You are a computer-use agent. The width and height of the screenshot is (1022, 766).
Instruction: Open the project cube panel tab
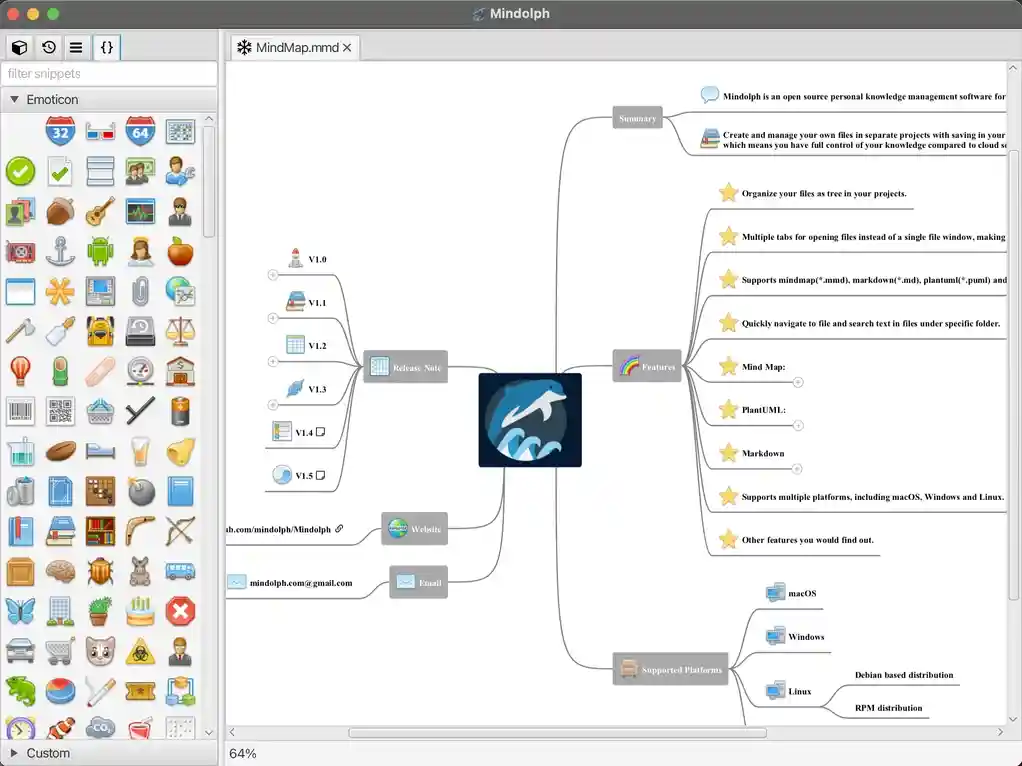coord(19,47)
